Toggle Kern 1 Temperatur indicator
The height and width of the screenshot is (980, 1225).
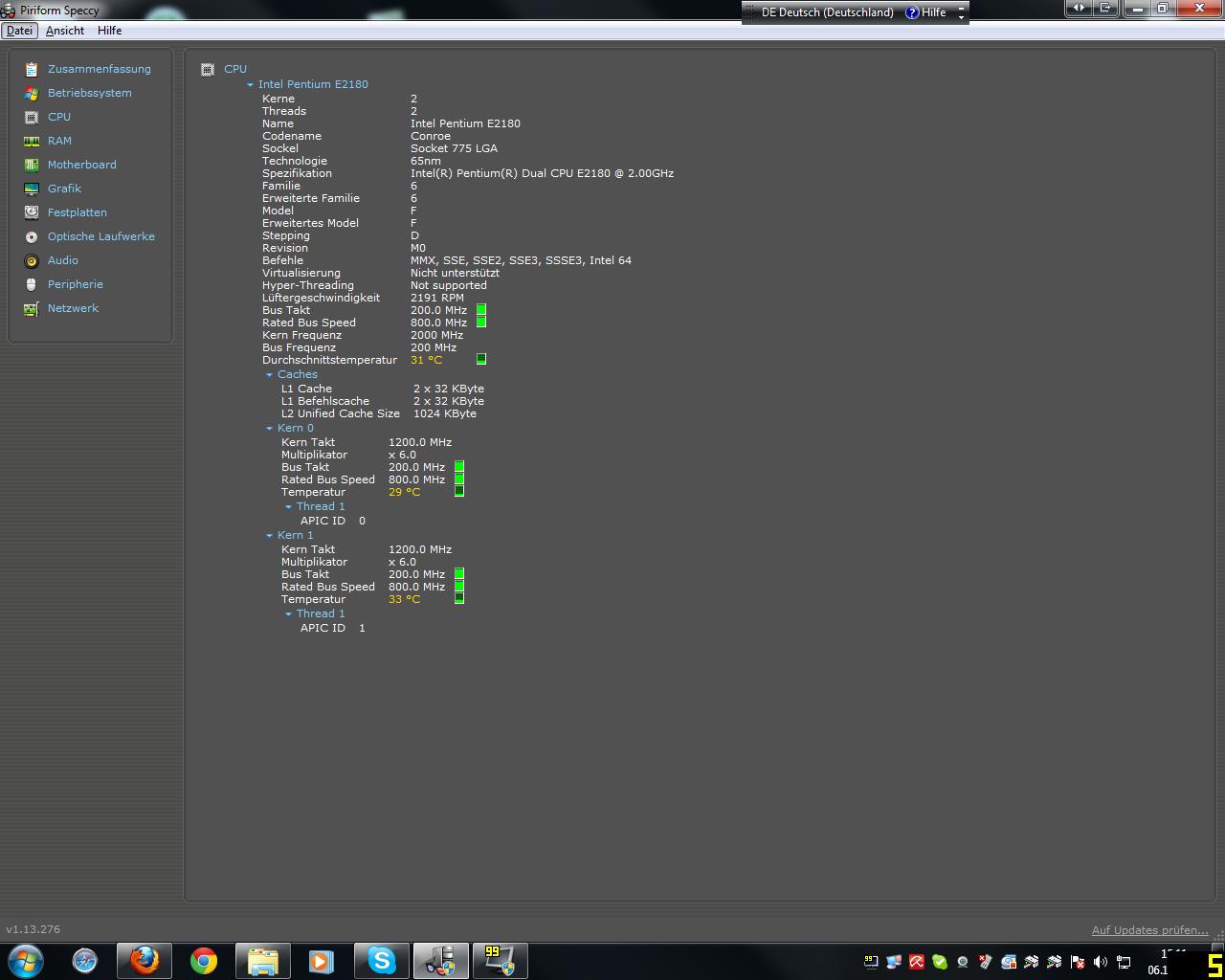[x=459, y=598]
